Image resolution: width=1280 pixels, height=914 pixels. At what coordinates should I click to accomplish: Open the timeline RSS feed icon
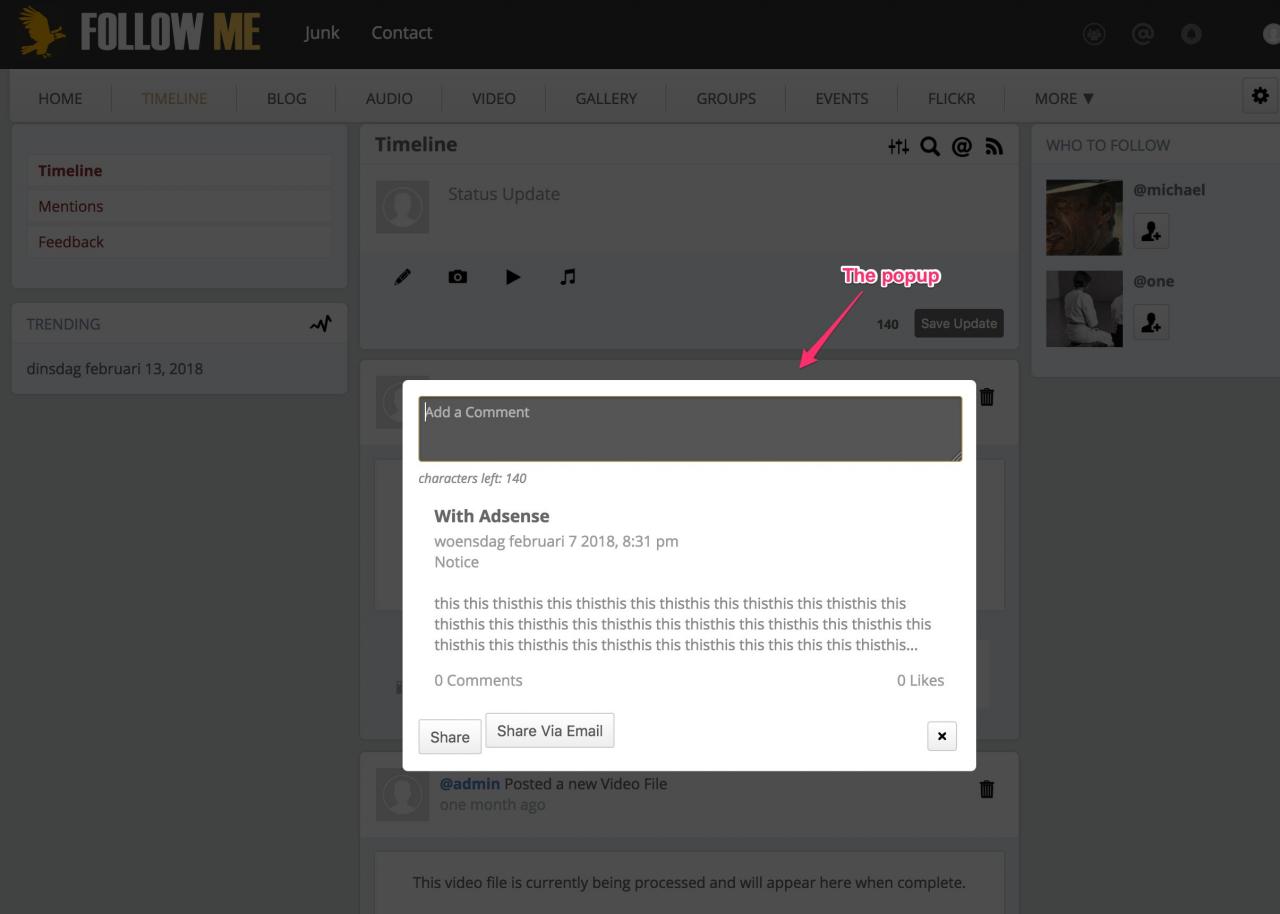tap(993, 147)
